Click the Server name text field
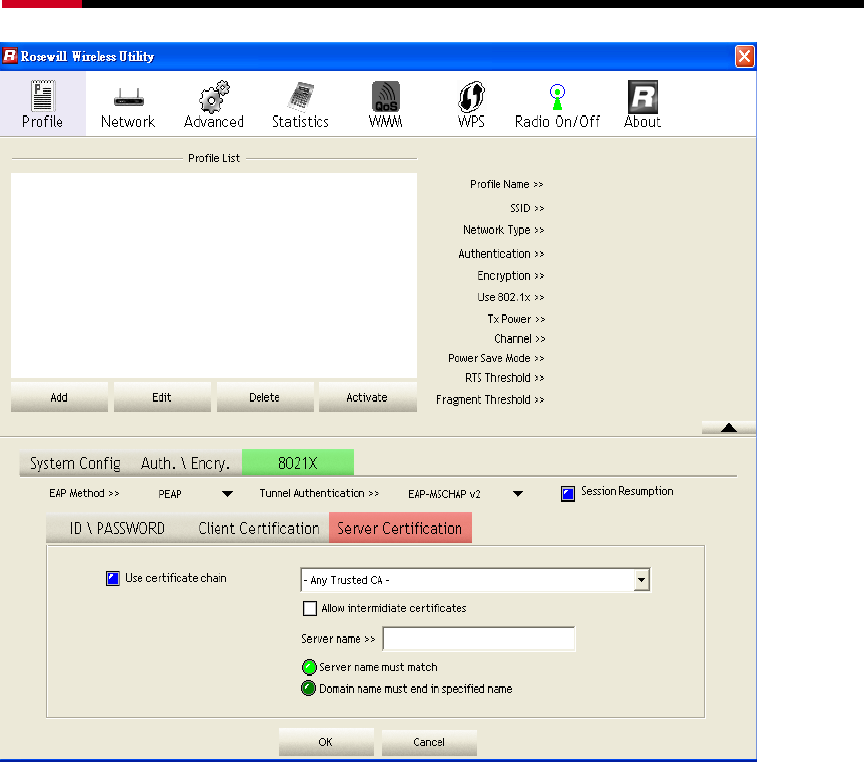 (x=478, y=639)
